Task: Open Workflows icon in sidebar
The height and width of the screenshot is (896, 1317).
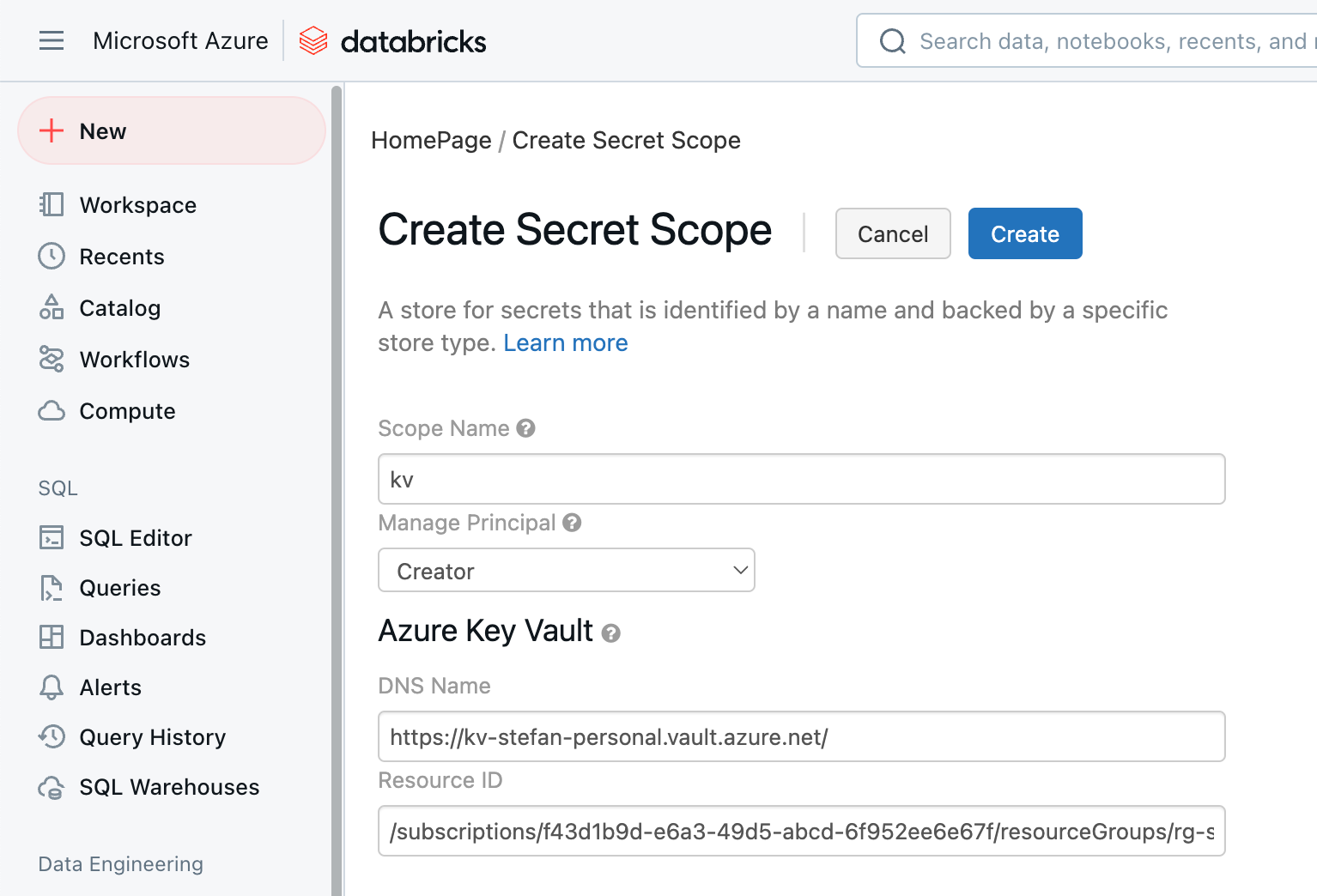Action: (x=52, y=359)
